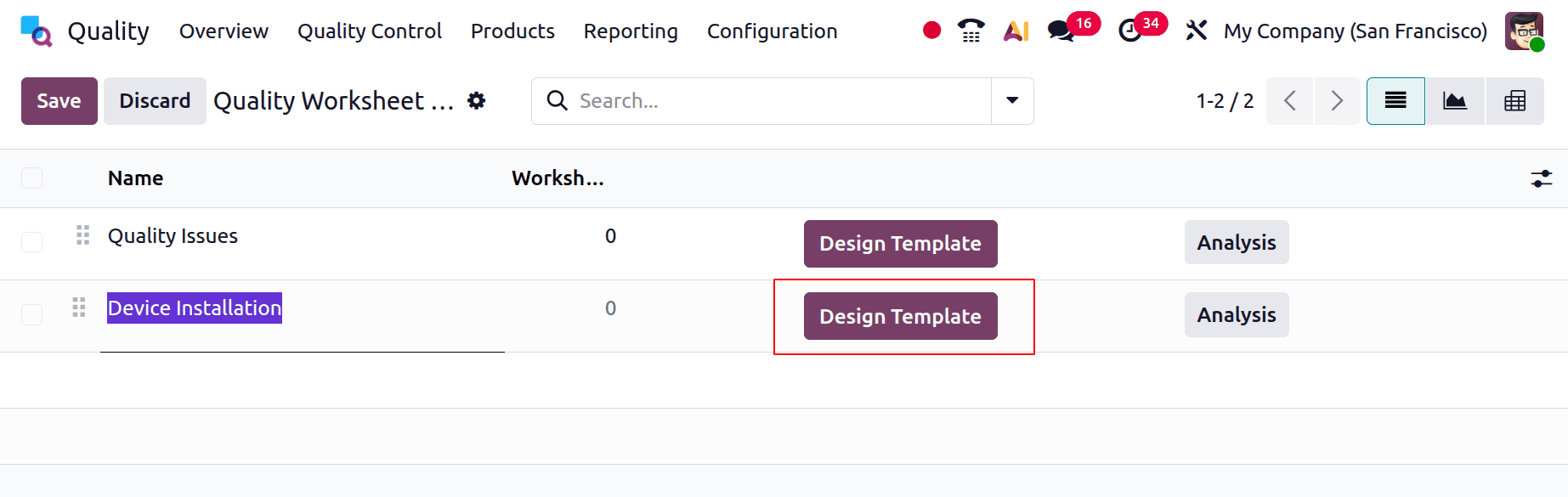Open activities clock with 34 badge
The height and width of the screenshot is (497, 1568).
pos(1141,29)
